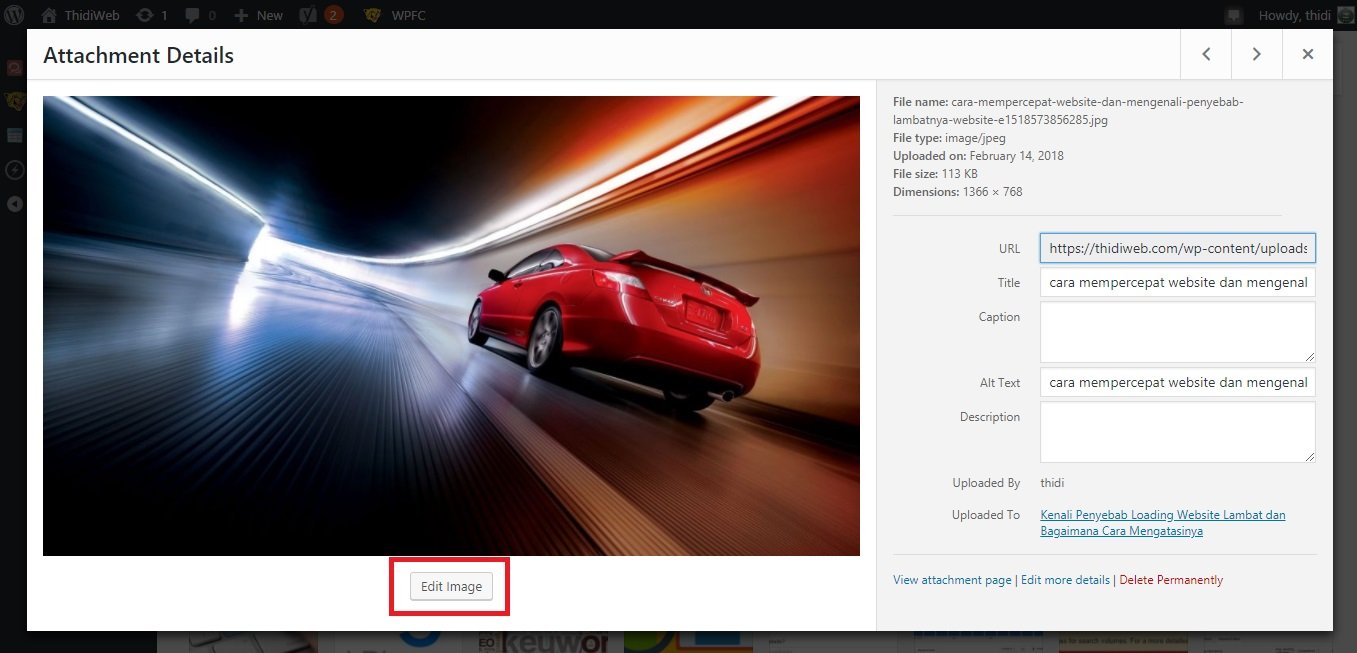This screenshot has height=653, width=1357.
Task: Select the Yoast SEO icon in the left sidebar
Action: click(x=13, y=100)
